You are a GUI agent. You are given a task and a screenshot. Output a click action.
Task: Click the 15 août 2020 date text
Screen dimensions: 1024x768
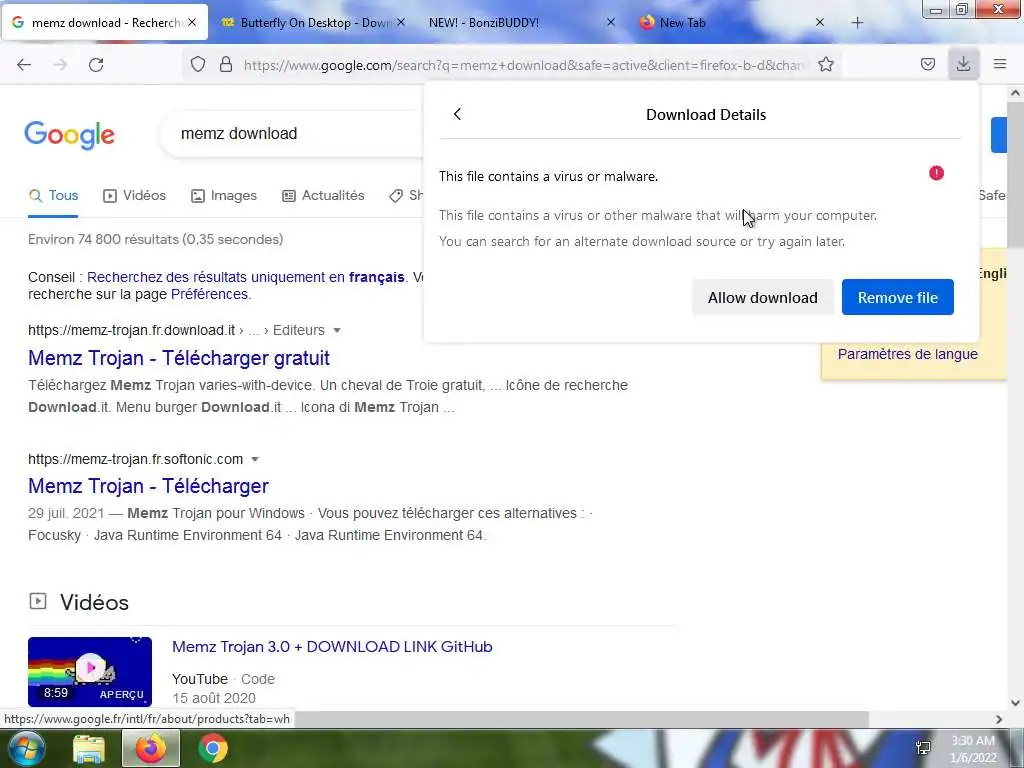pyautogui.click(x=214, y=698)
